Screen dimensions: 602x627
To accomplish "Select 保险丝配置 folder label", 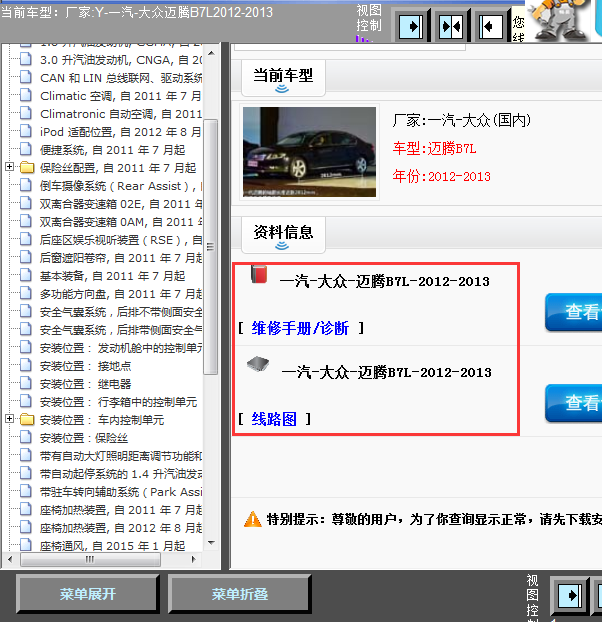I will coord(118,168).
